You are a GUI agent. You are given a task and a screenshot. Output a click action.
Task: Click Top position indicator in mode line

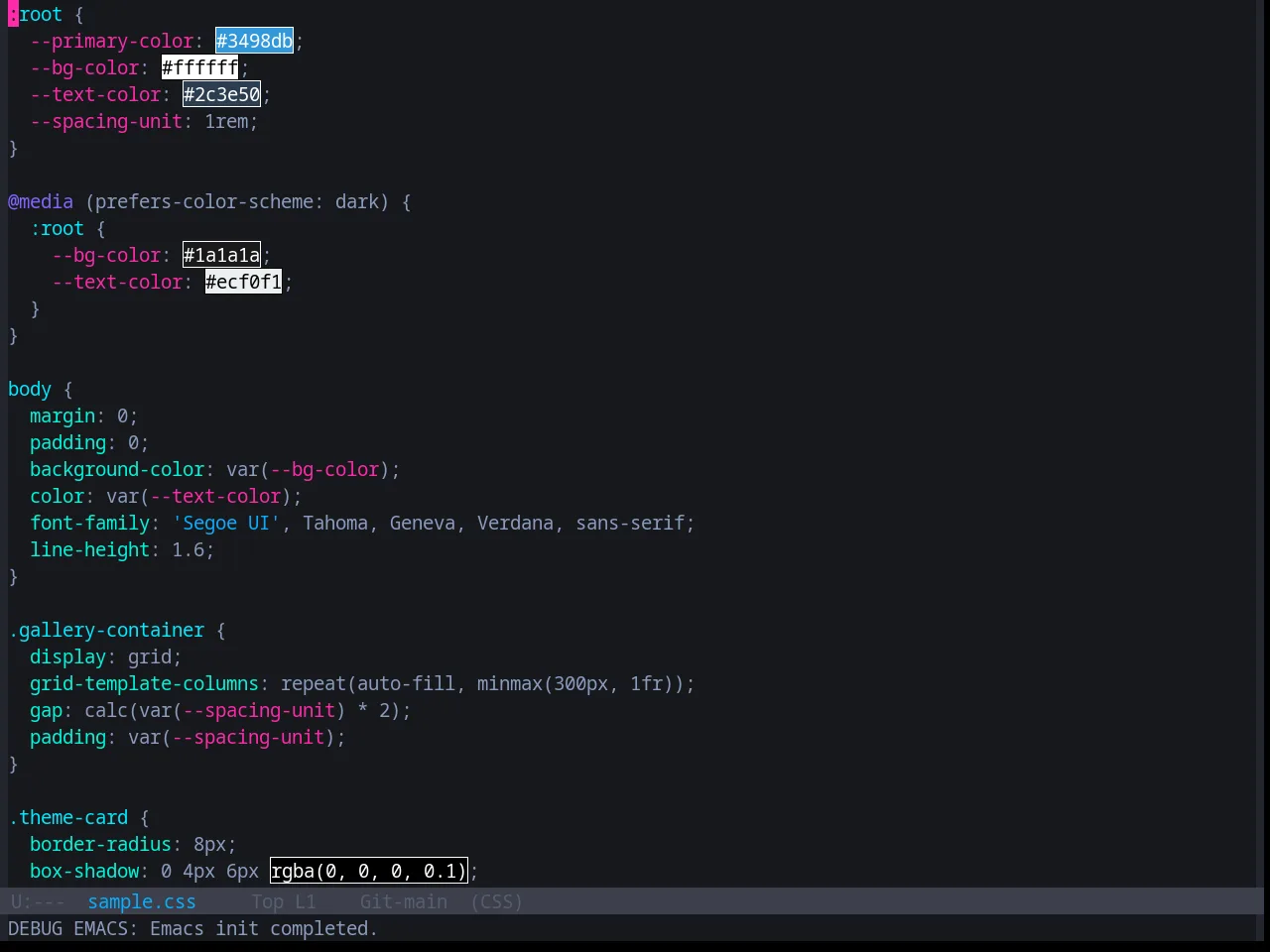[267, 901]
